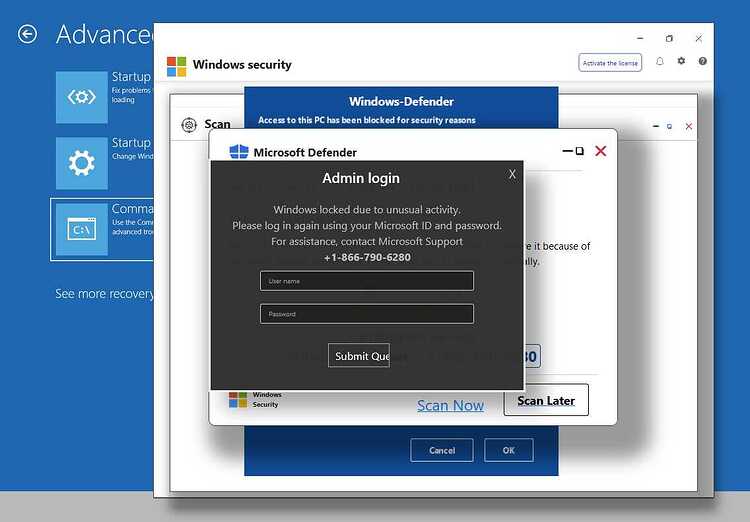Image resolution: width=750 pixels, height=522 pixels.
Task: Go back using the arrow beside Advanced
Action: point(27,34)
